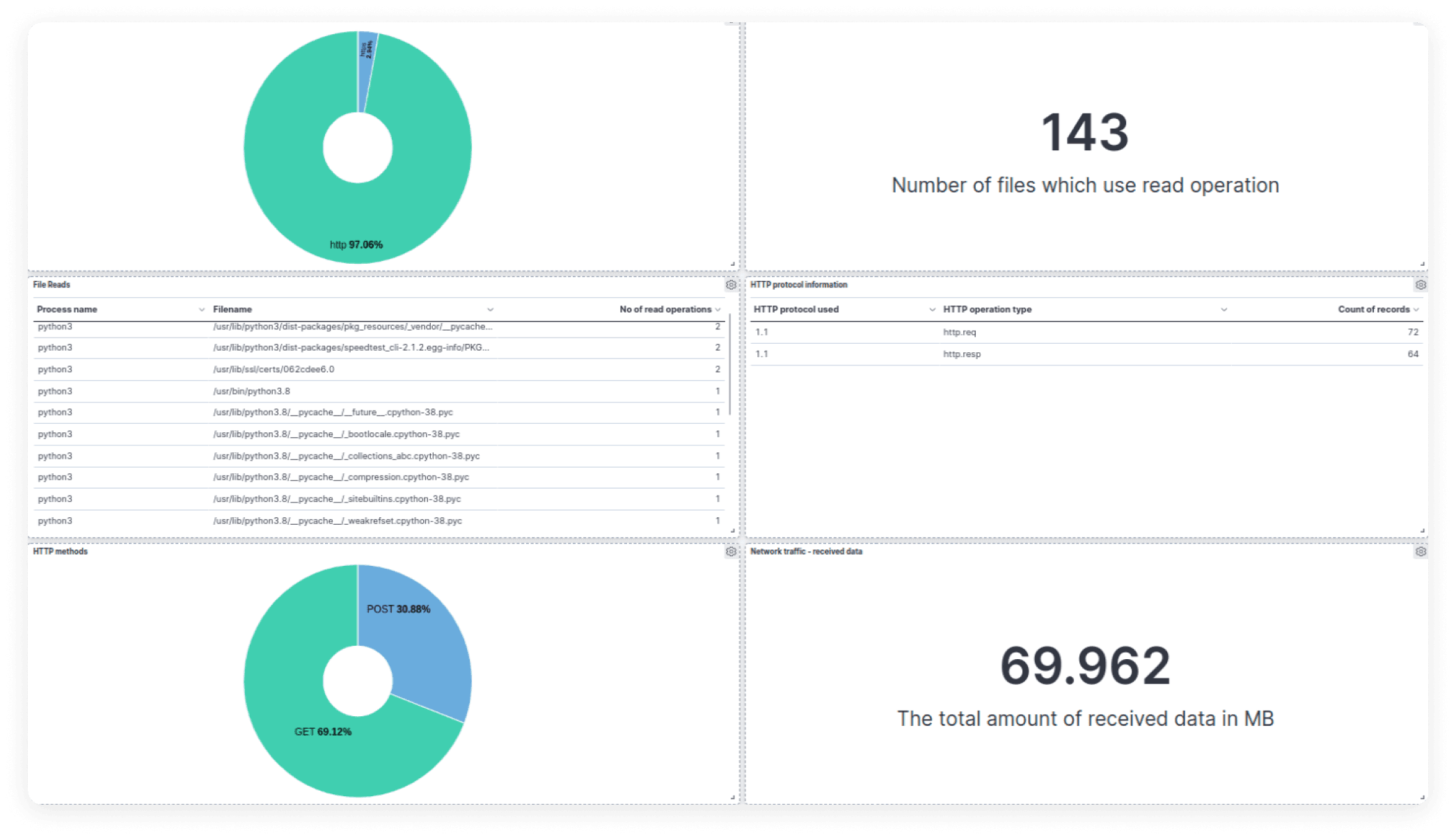Open Network traffic received data gear

click(1421, 551)
